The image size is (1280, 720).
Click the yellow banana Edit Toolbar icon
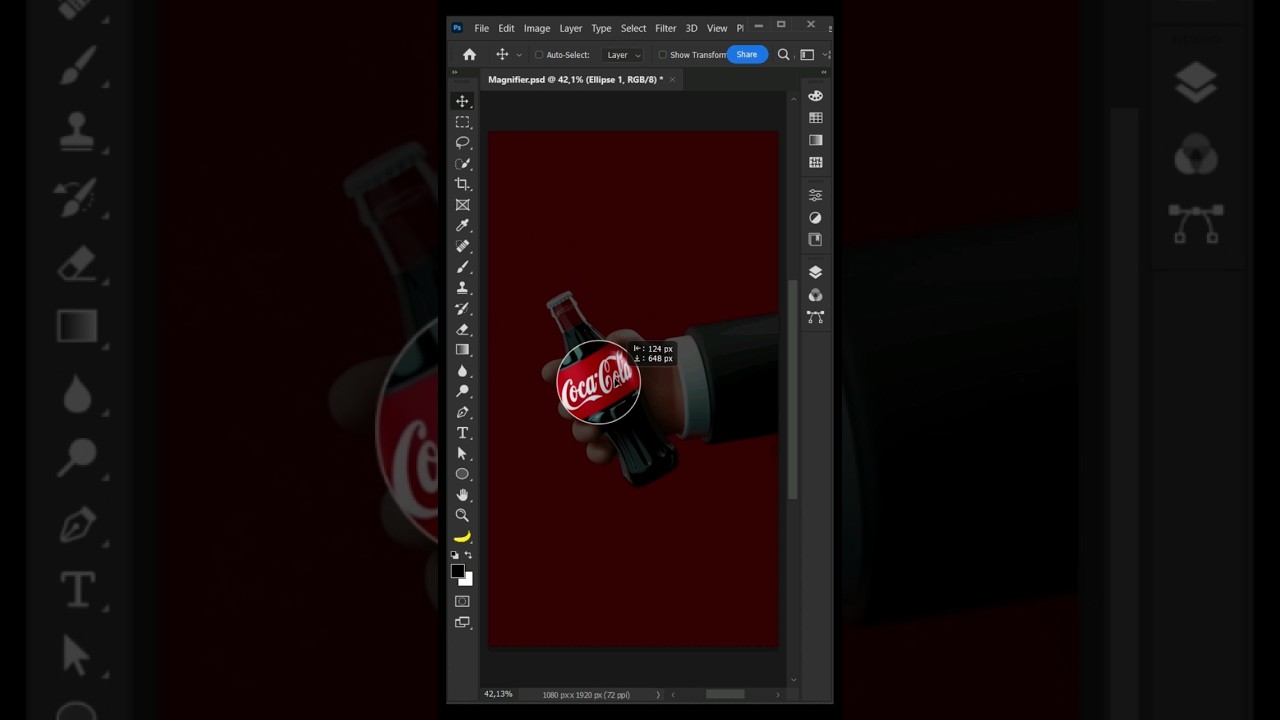click(462, 537)
